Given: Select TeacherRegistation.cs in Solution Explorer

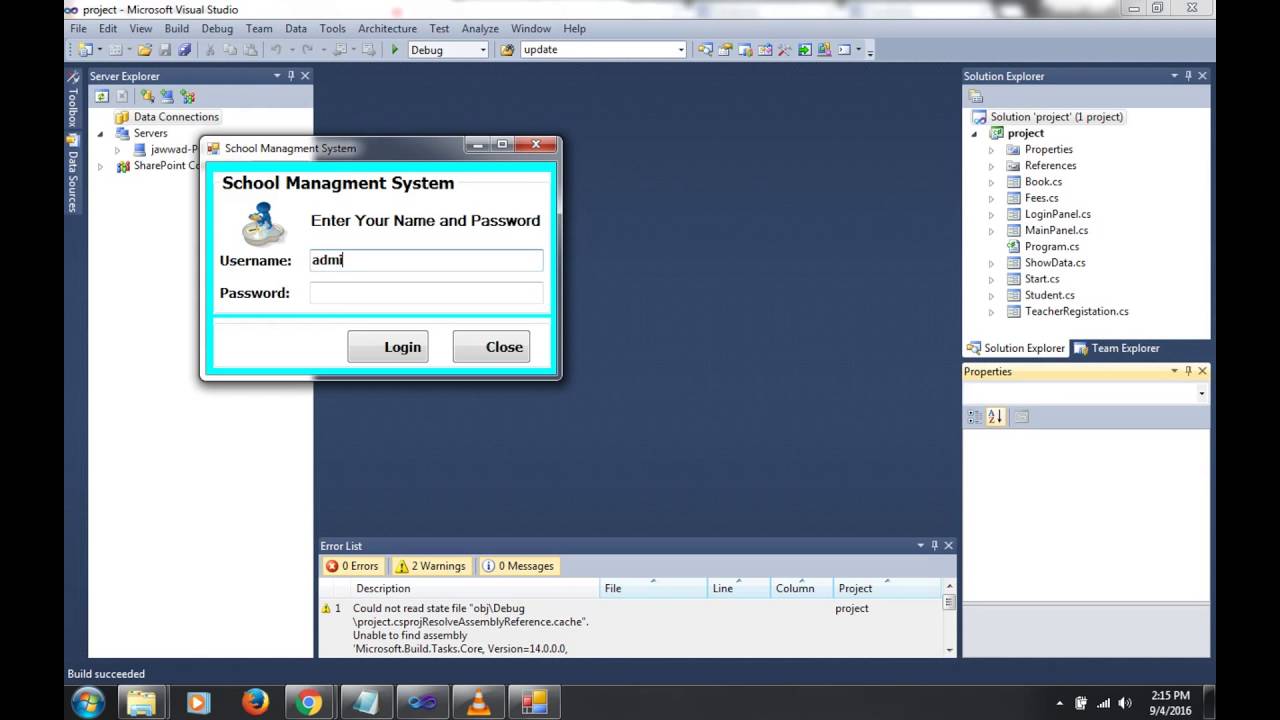Looking at the screenshot, I should click(x=1076, y=311).
